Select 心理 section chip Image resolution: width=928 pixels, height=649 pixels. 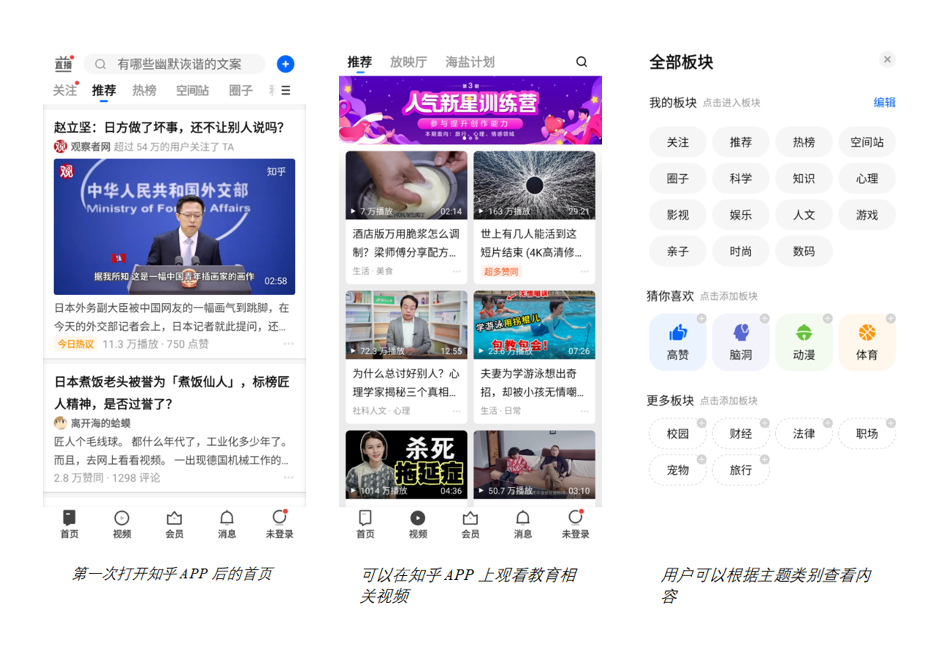pyautogui.click(x=867, y=179)
